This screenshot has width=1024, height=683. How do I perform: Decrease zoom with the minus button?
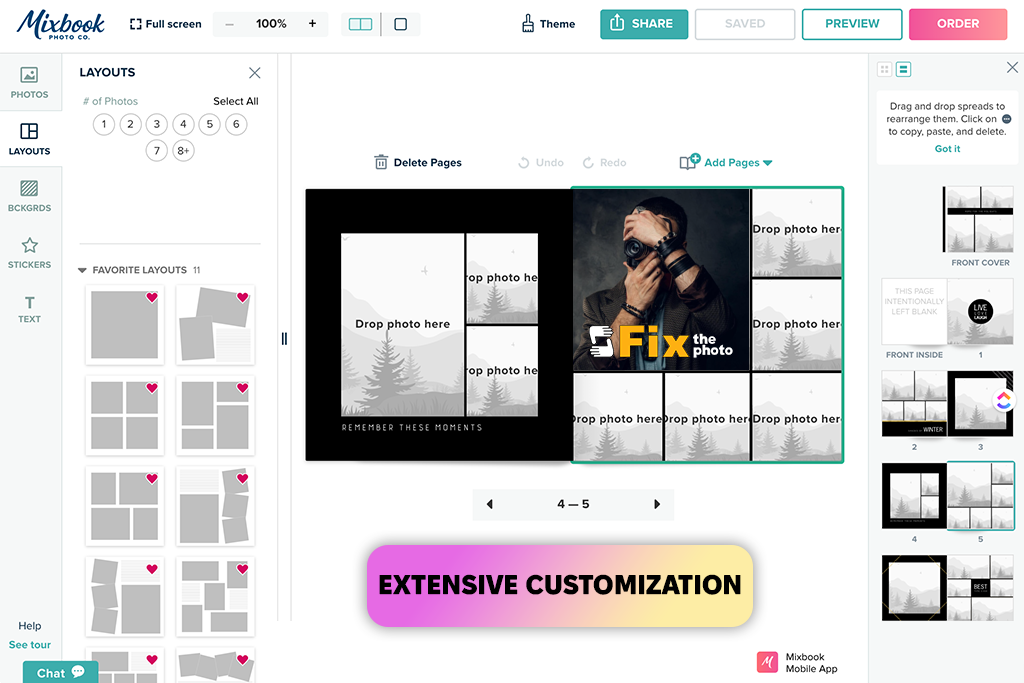(229, 24)
